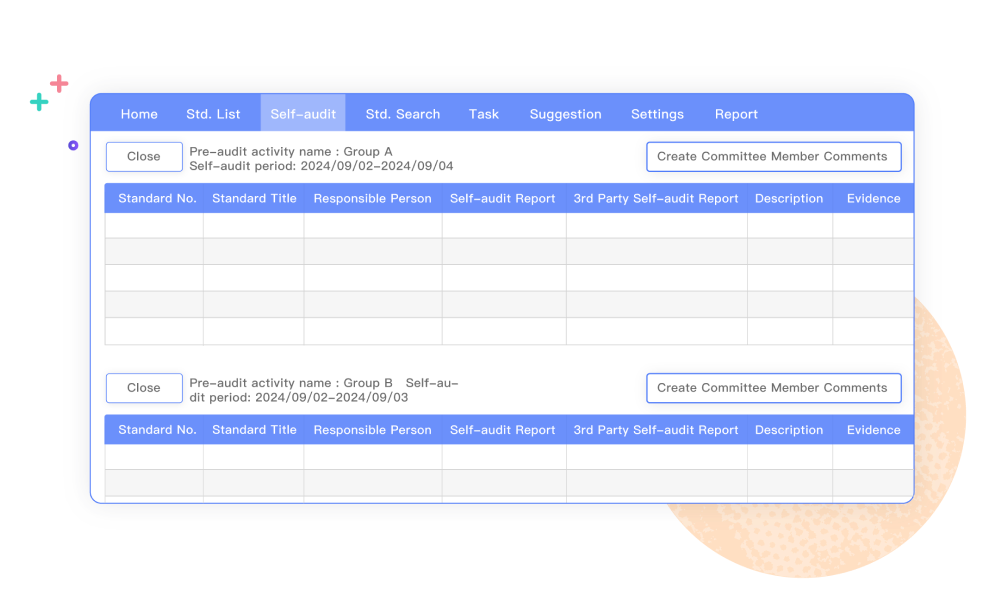Viewport: 1001px width, 610px height.
Task: Open Settings in the navigation bar
Action: [657, 114]
